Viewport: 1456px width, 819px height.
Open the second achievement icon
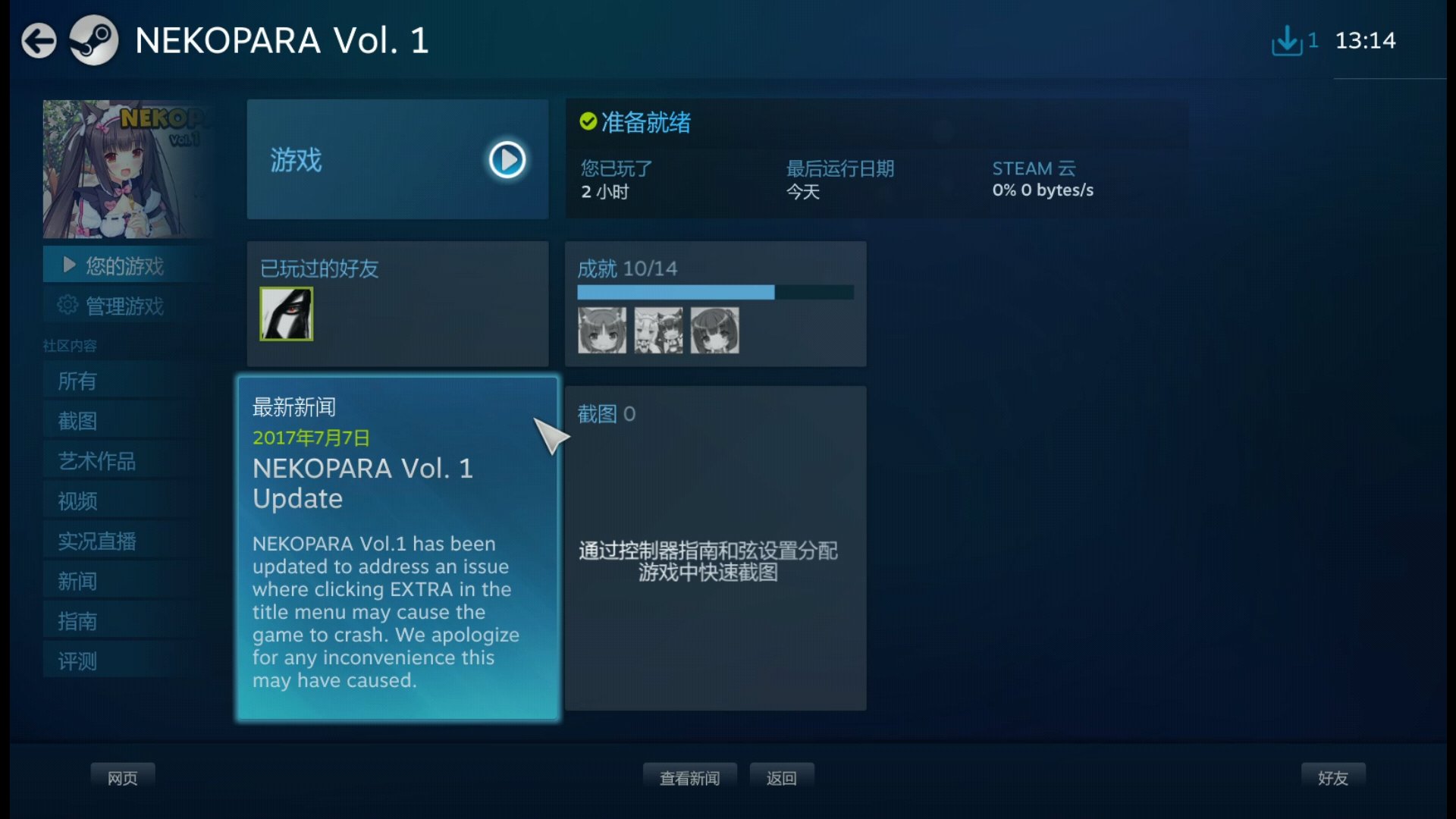click(x=658, y=330)
